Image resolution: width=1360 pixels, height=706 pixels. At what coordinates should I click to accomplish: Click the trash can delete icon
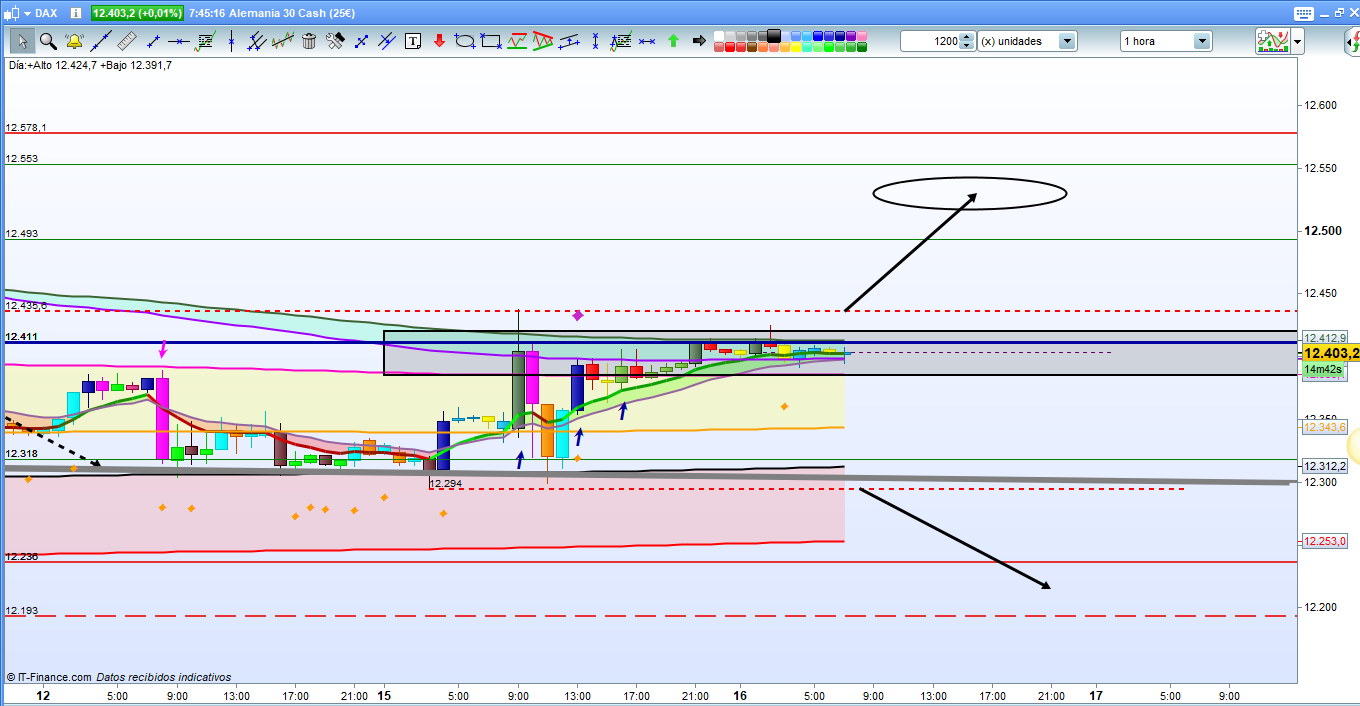click(309, 41)
